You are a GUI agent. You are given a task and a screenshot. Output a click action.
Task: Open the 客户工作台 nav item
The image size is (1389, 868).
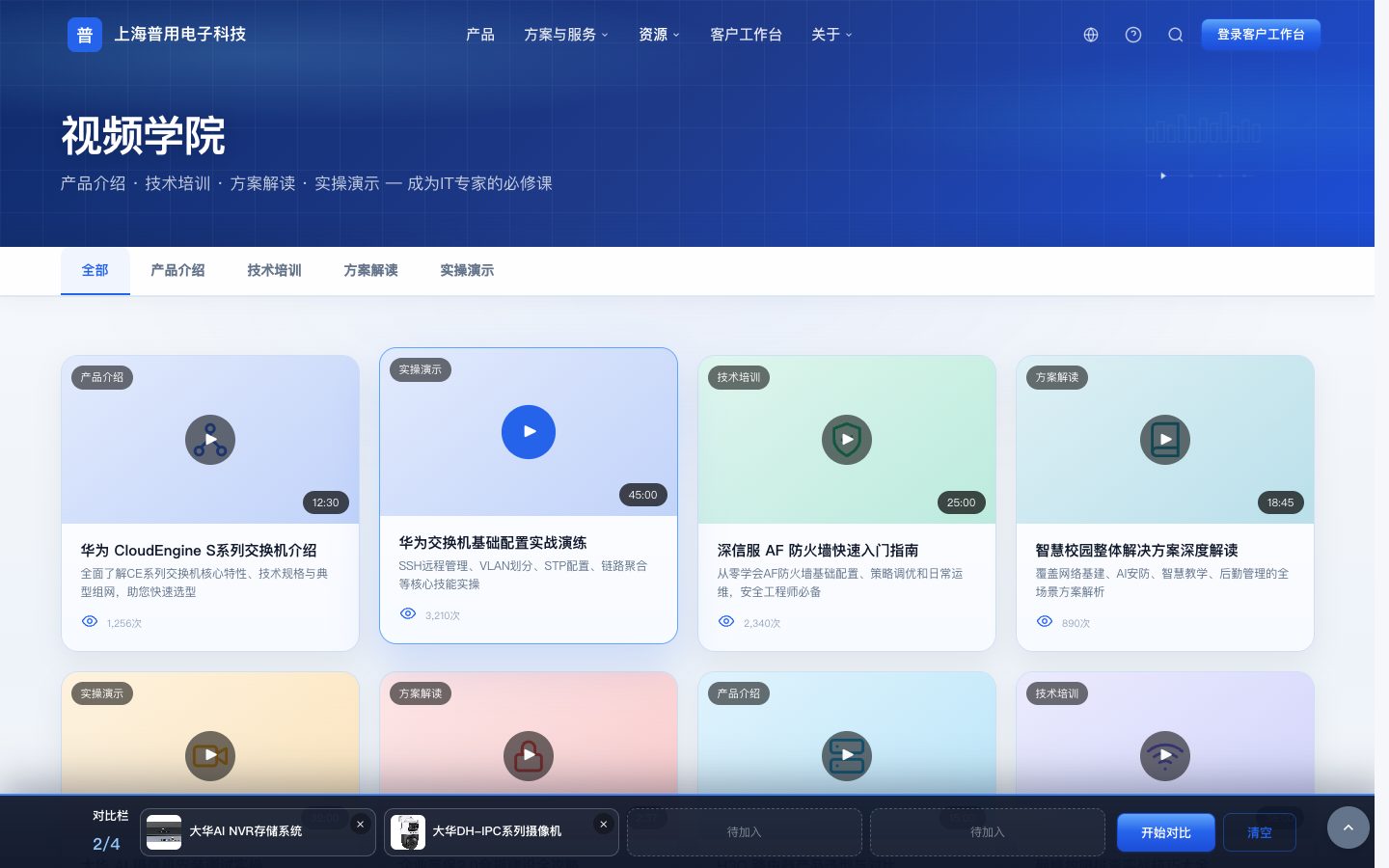(x=746, y=35)
